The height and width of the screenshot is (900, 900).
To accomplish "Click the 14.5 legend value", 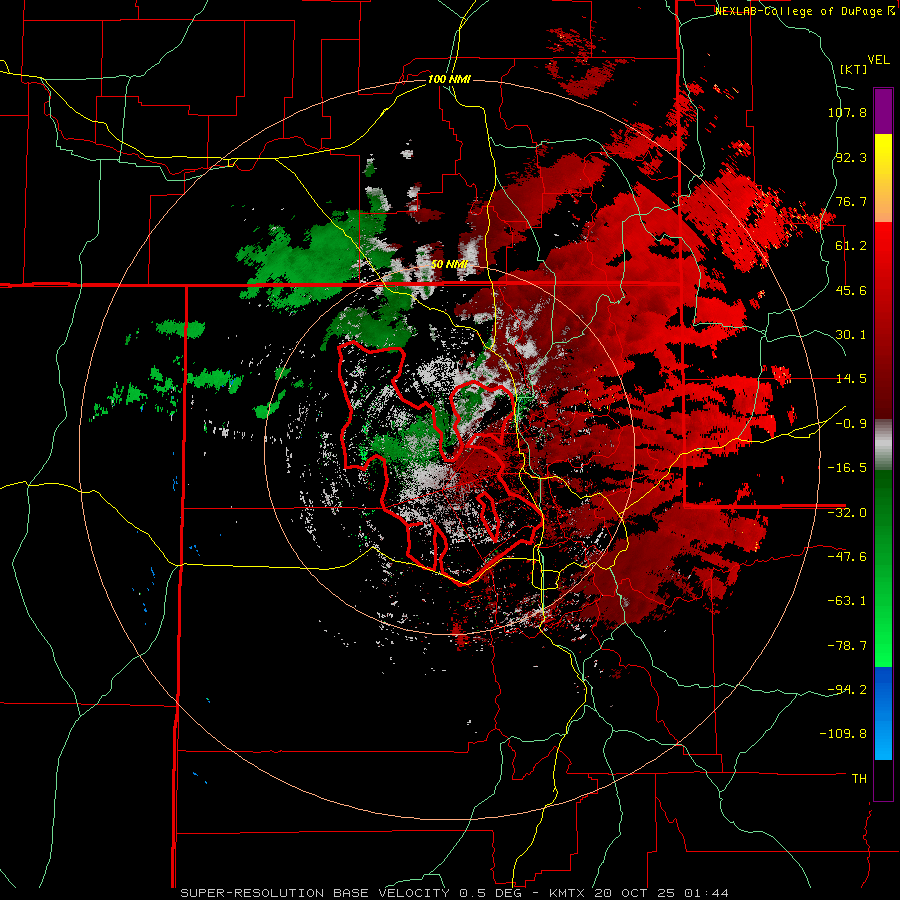I will point(851,379).
